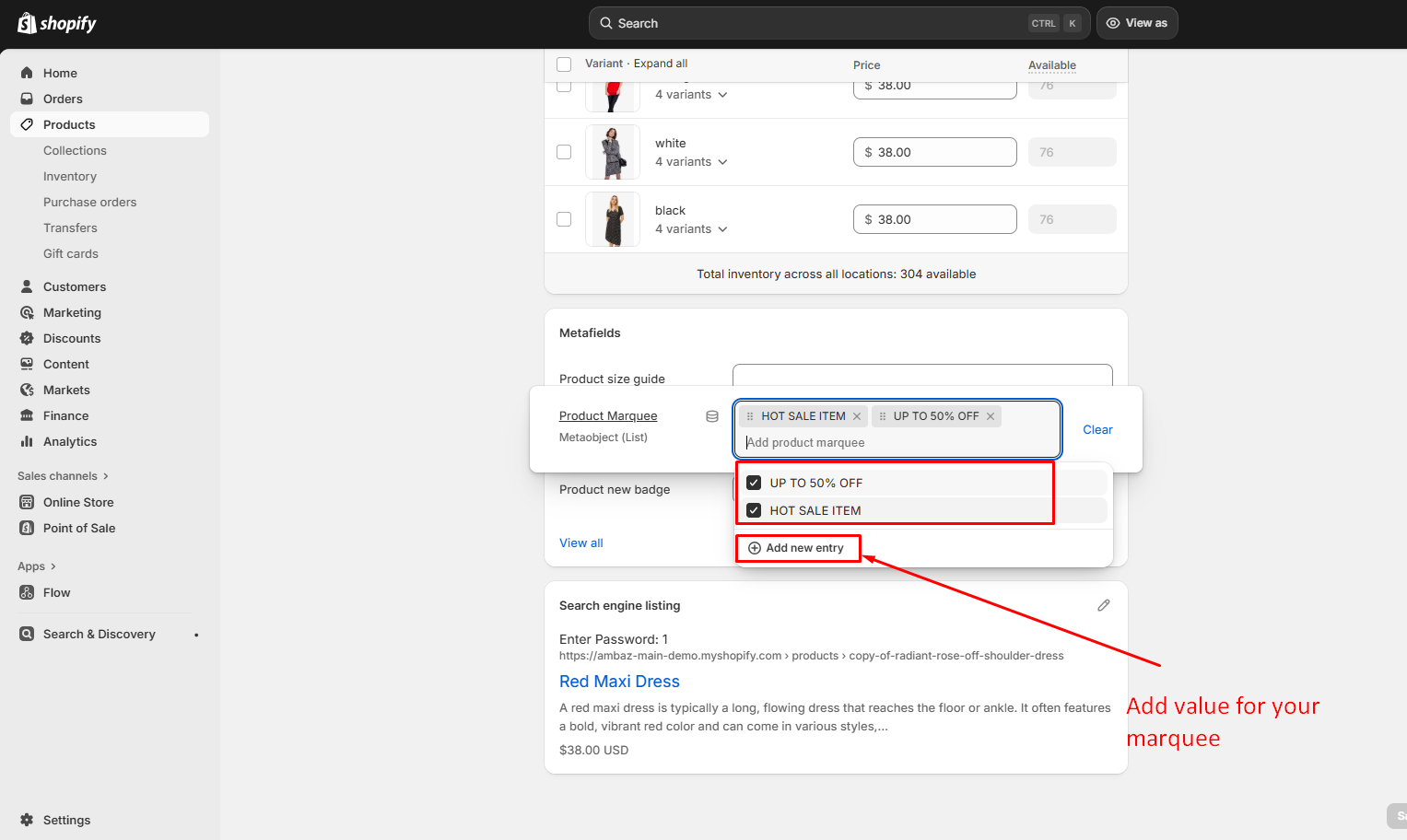Click the Shopify logo in the header
Screen dimensions: 1407x840
[x=57, y=23]
